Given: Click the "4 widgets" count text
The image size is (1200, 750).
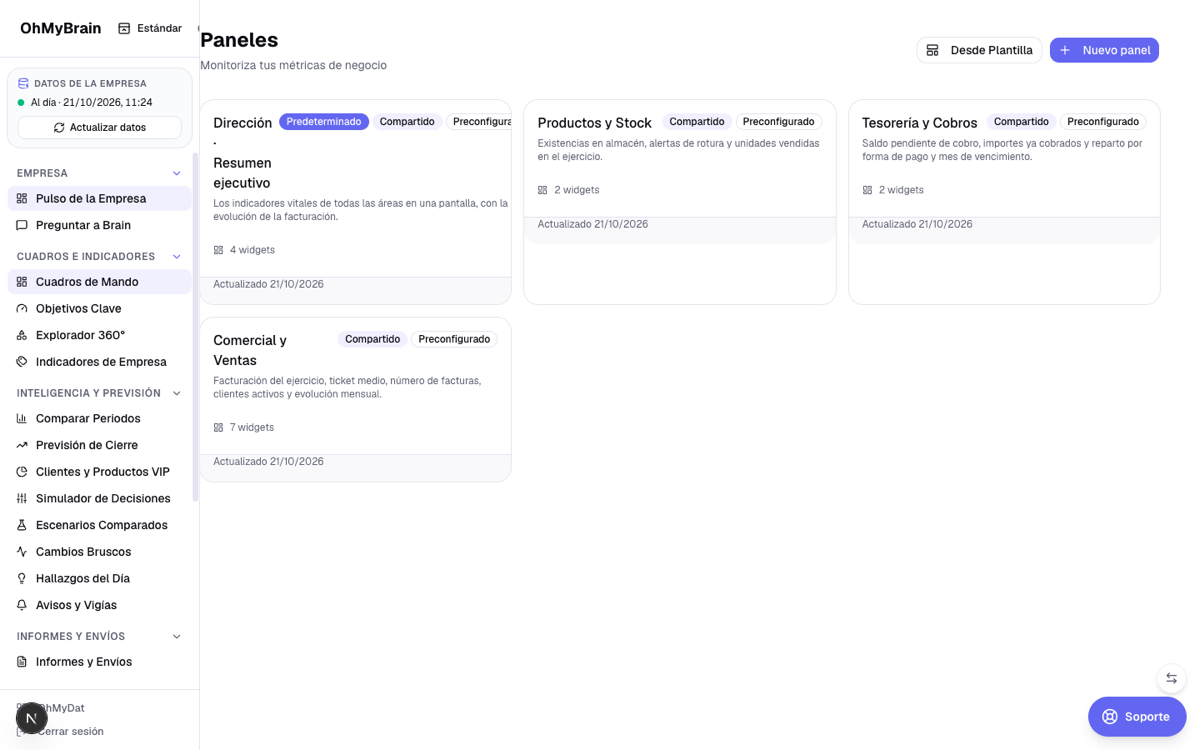Looking at the screenshot, I should click(x=252, y=250).
